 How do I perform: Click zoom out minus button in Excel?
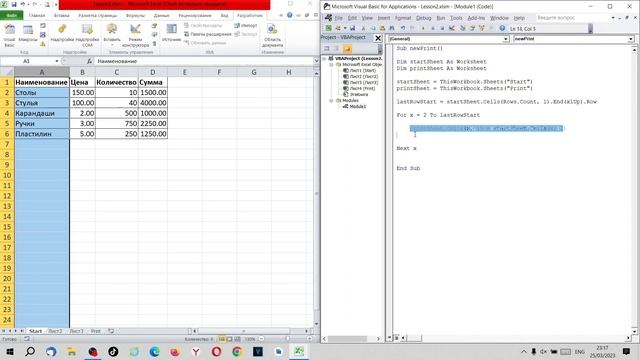click(261, 339)
